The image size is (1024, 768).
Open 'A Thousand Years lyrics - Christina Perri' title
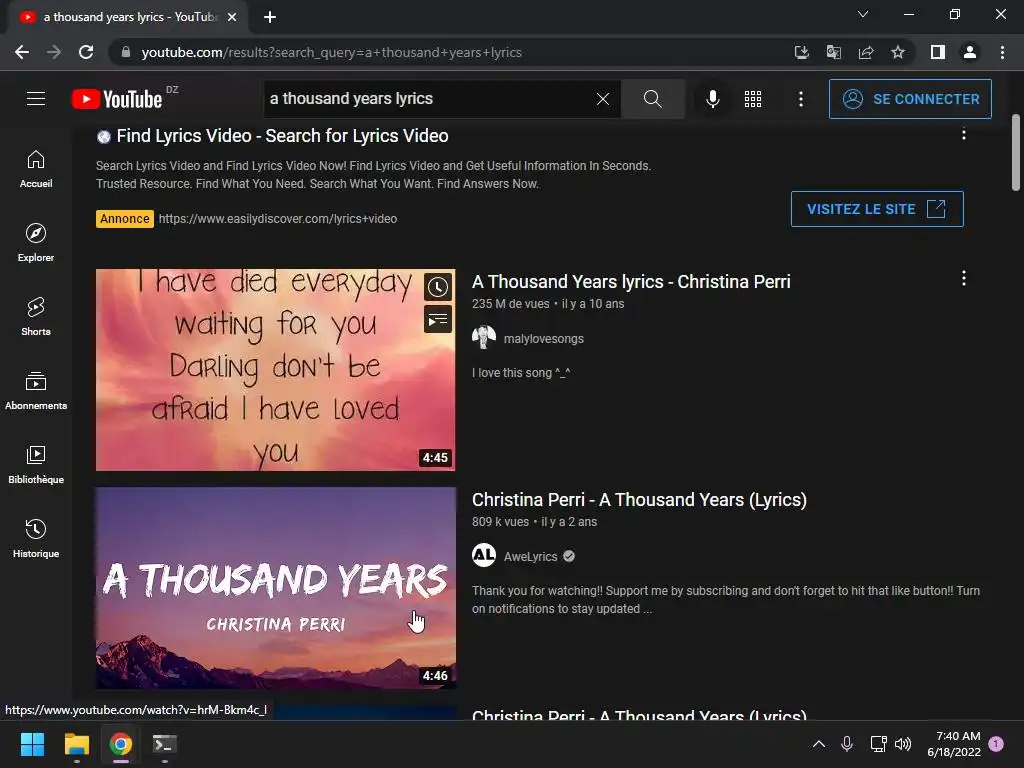click(x=631, y=281)
